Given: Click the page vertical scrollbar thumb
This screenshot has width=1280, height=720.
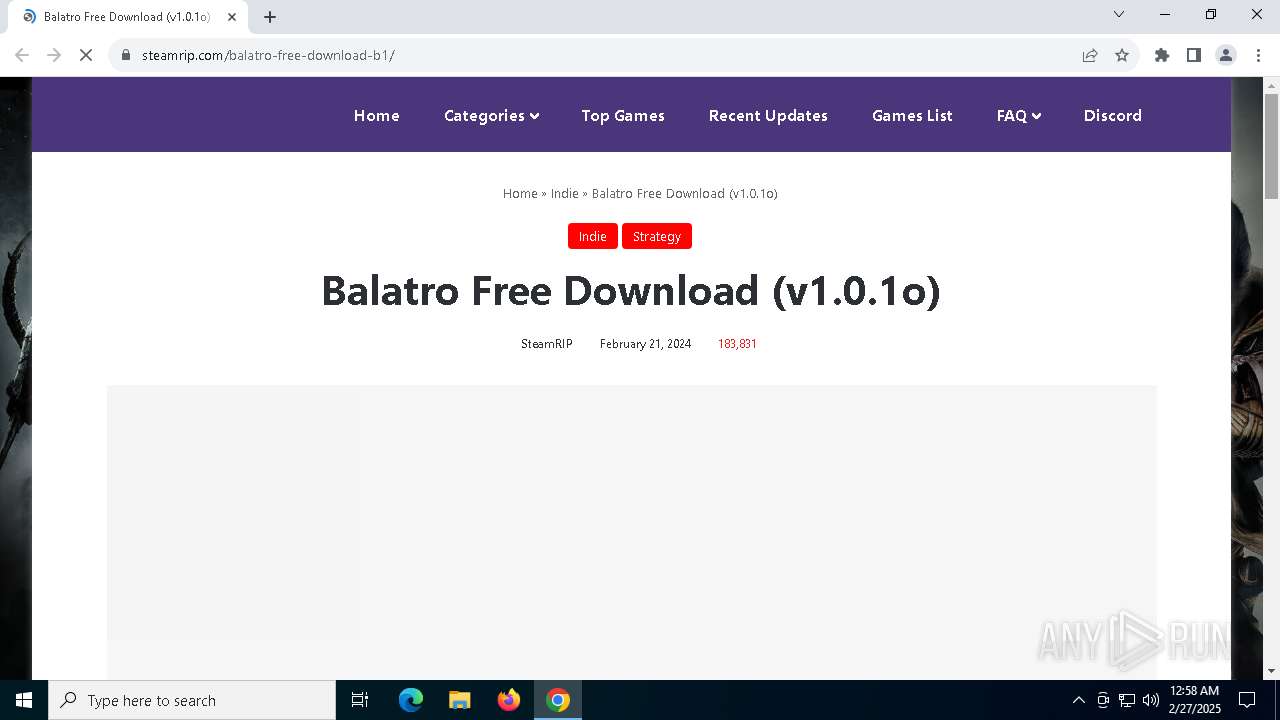Looking at the screenshot, I should [x=1271, y=146].
